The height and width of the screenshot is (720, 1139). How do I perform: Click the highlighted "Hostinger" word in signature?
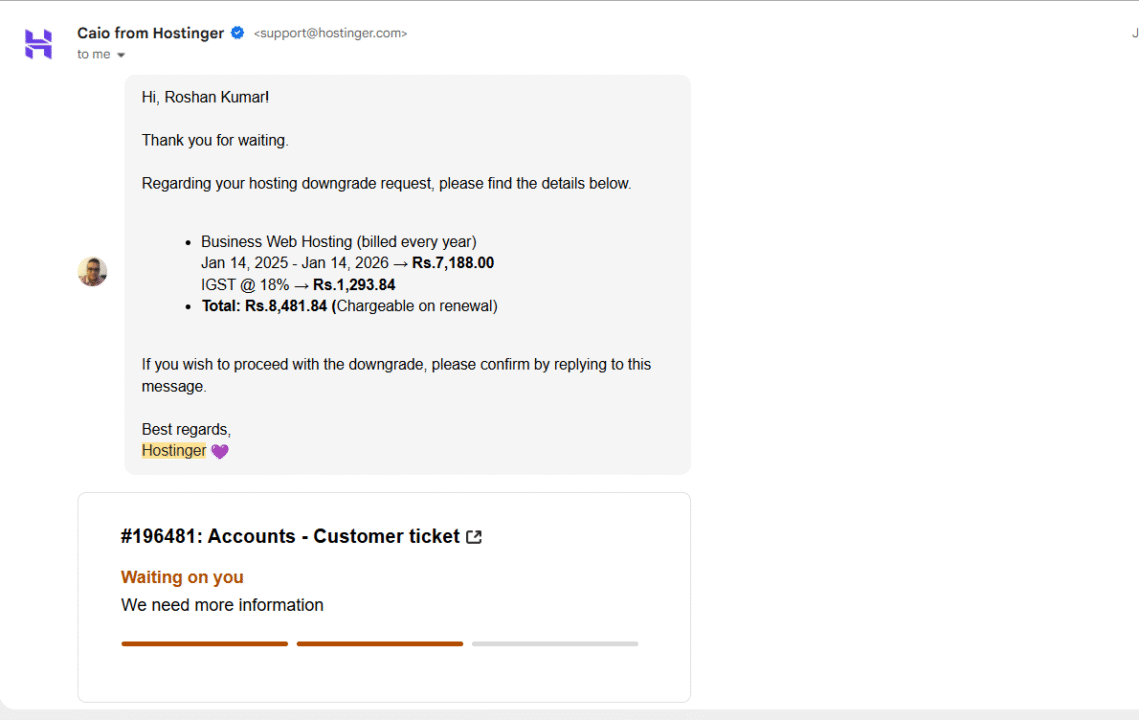(x=174, y=451)
